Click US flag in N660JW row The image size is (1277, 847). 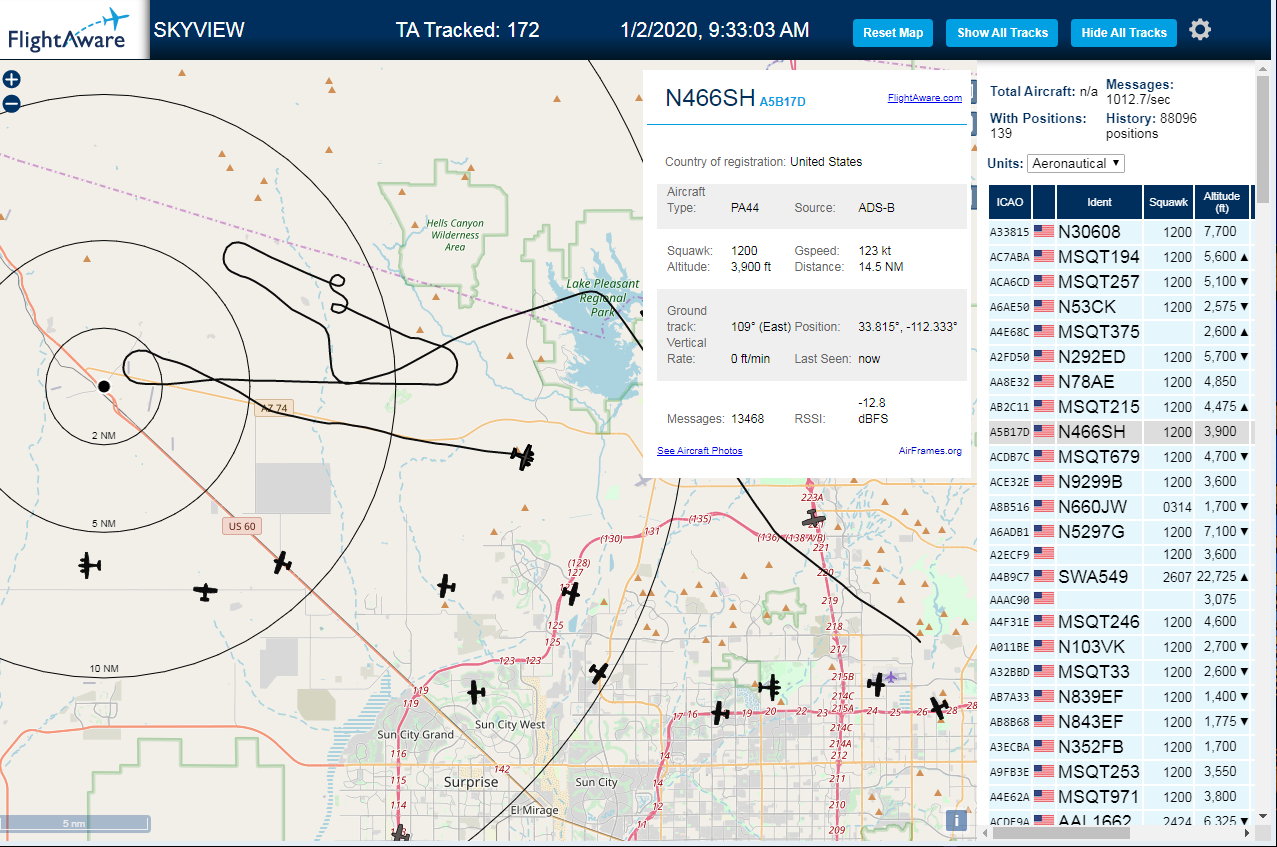[1044, 506]
